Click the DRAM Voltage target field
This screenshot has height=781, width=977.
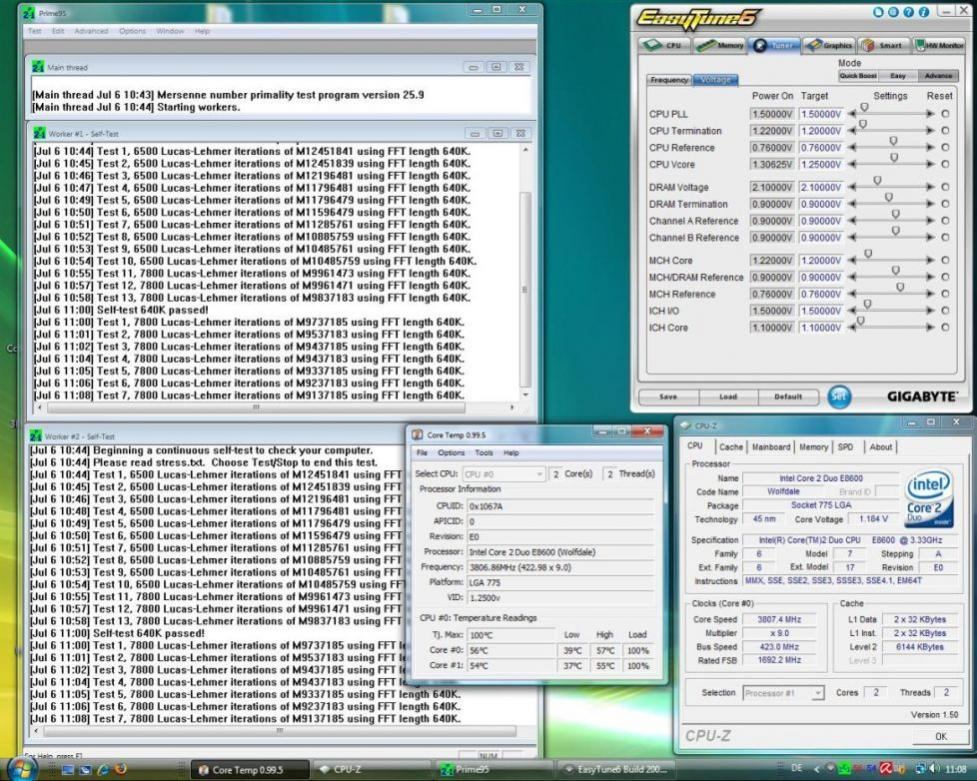point(821,187)
